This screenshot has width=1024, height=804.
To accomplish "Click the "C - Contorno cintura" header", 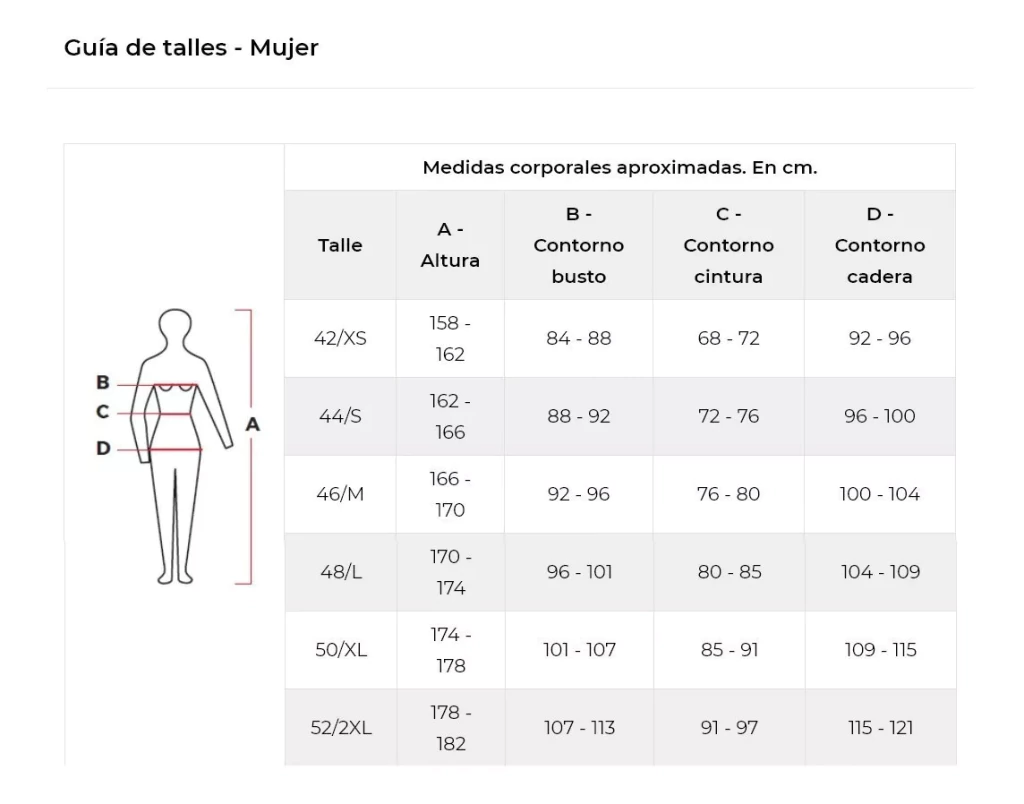I will tap(728, 245).
